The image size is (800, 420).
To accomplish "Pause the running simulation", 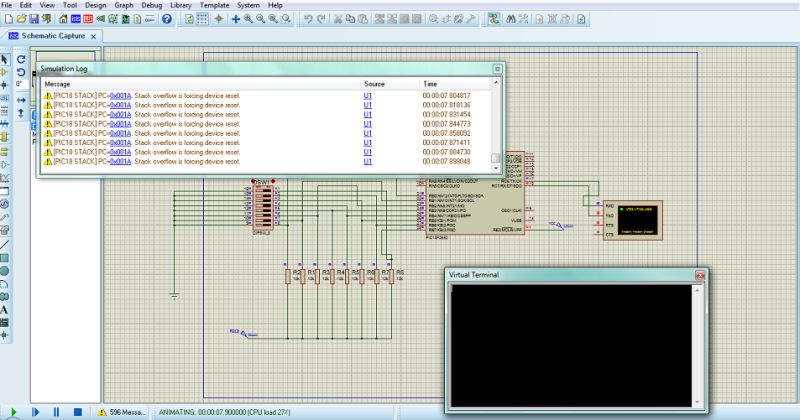I will (55, 412).
